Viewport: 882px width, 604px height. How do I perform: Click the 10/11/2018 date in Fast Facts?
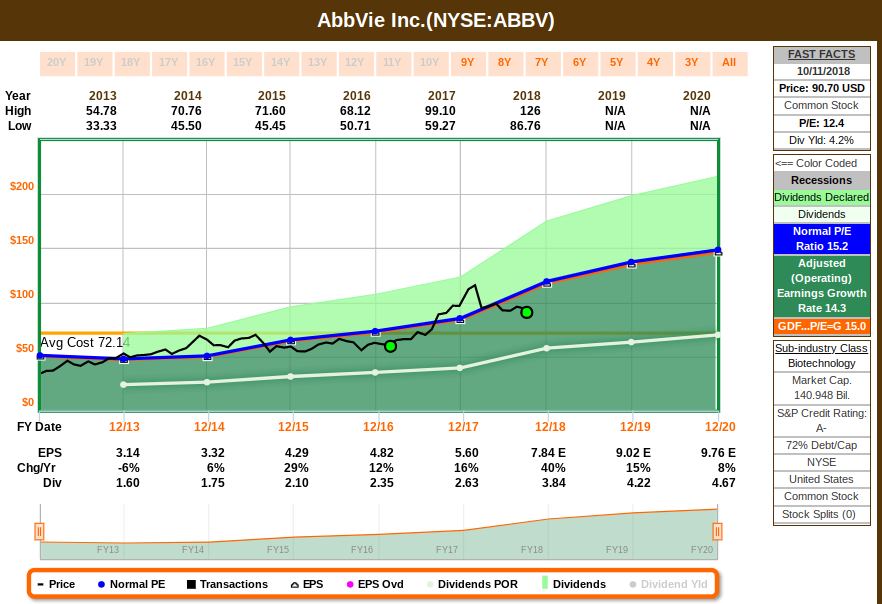click(x=821, y=71)
